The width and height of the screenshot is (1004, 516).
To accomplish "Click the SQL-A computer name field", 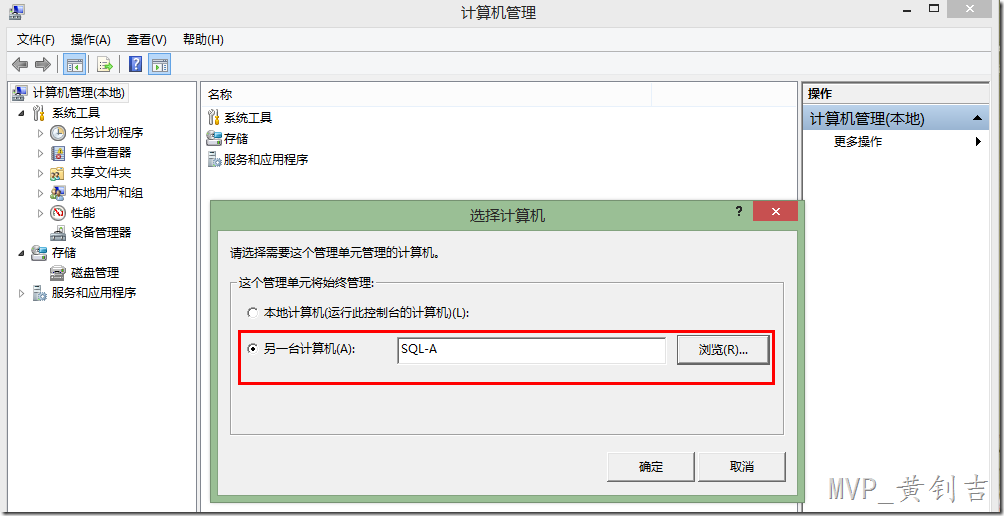I will (x=531, y=350).
